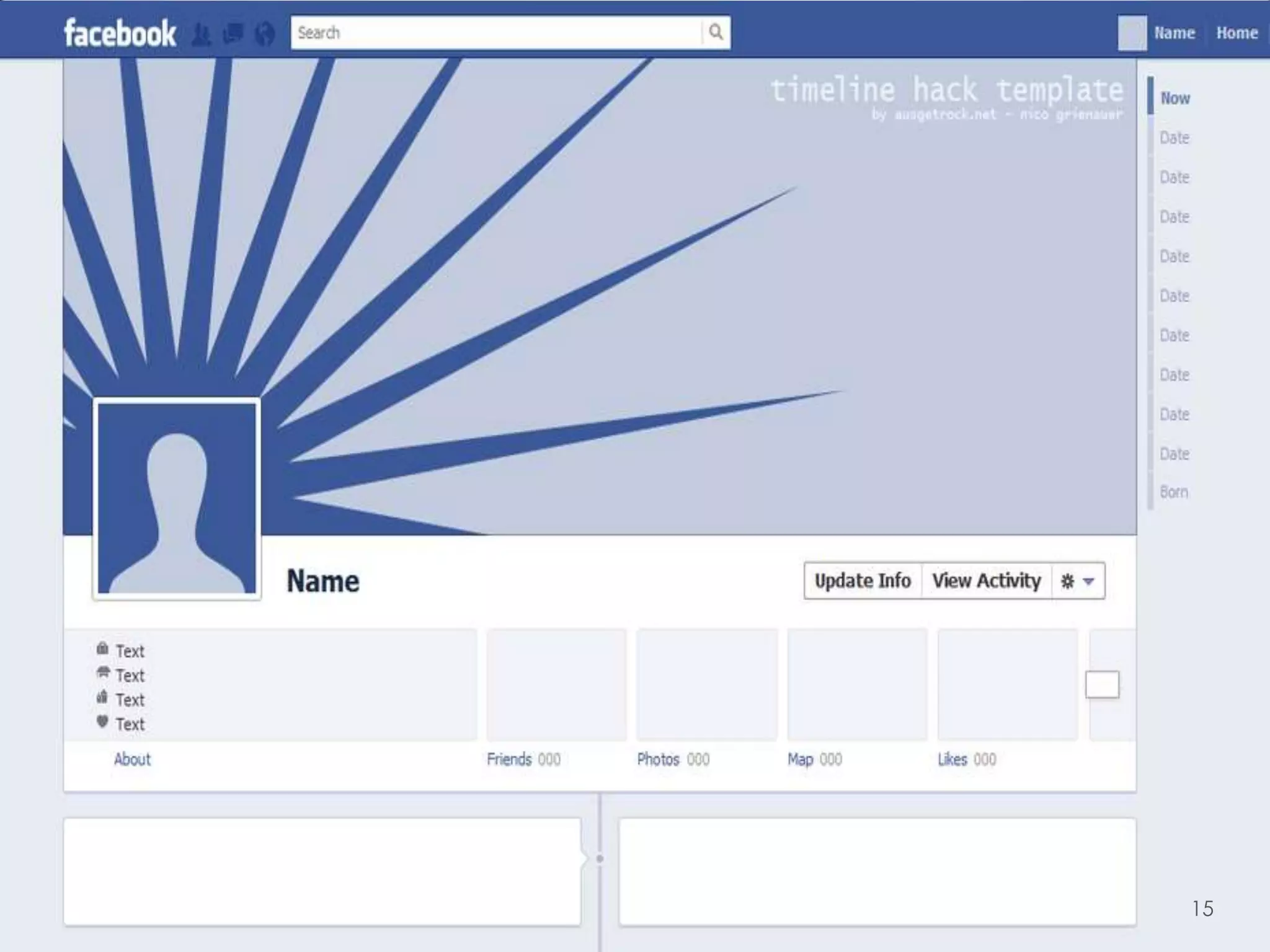The width and height of the screenshot is (1270, 952).
Task: Go to Home in top bar
Action: click(x=1237, y=33)
